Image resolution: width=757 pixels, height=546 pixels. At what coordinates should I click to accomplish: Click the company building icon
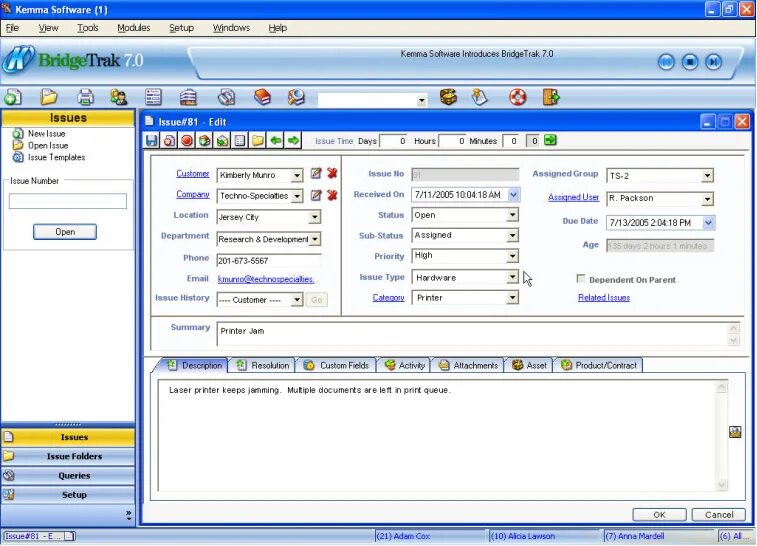point(188,98)
